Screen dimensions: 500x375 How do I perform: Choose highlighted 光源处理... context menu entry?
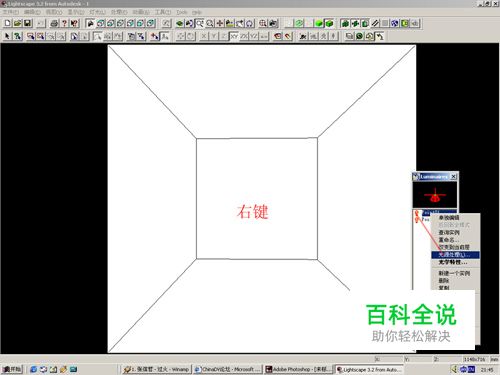click(455, 255)
